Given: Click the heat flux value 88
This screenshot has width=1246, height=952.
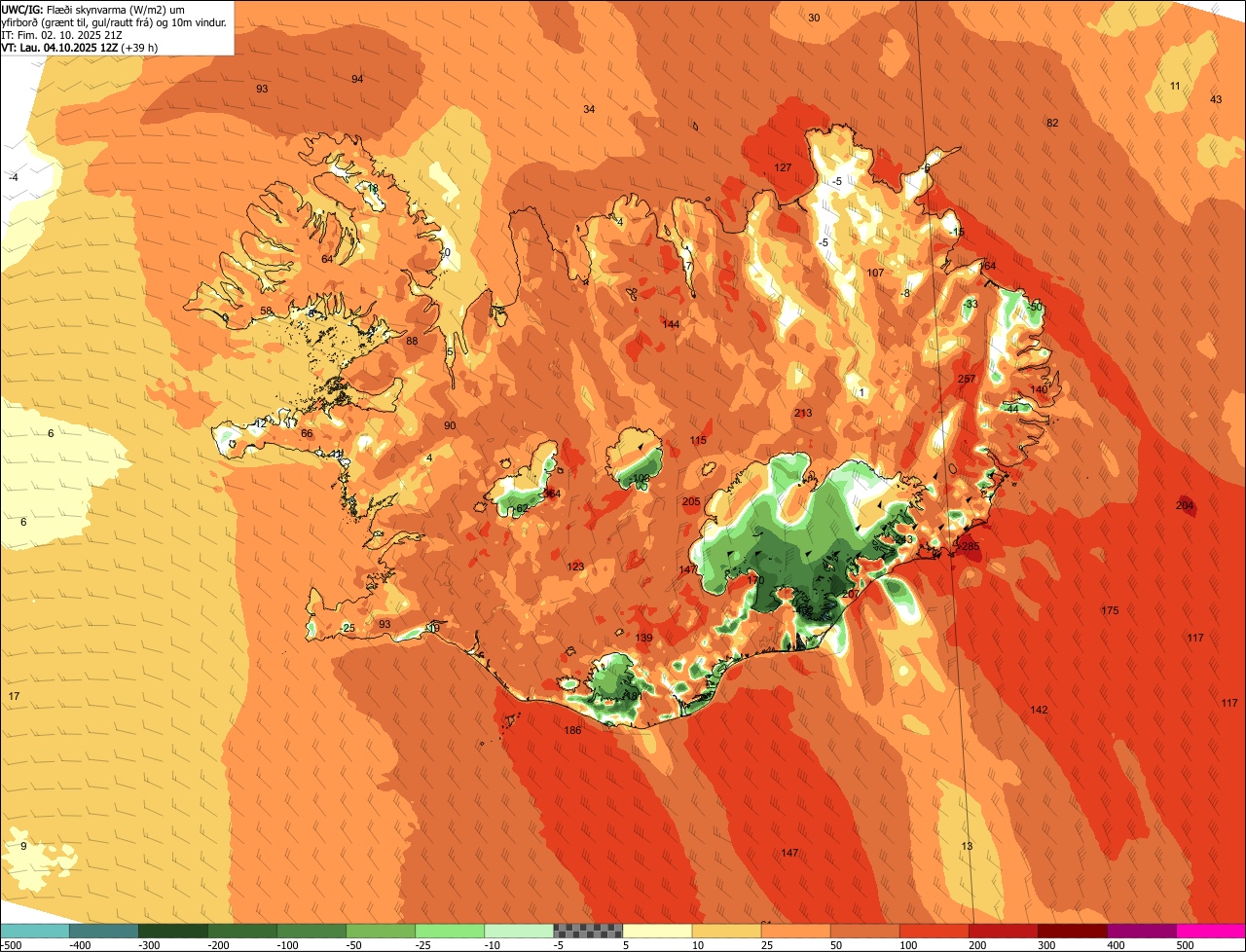Looking at the screenshot, I should [412, 341].
